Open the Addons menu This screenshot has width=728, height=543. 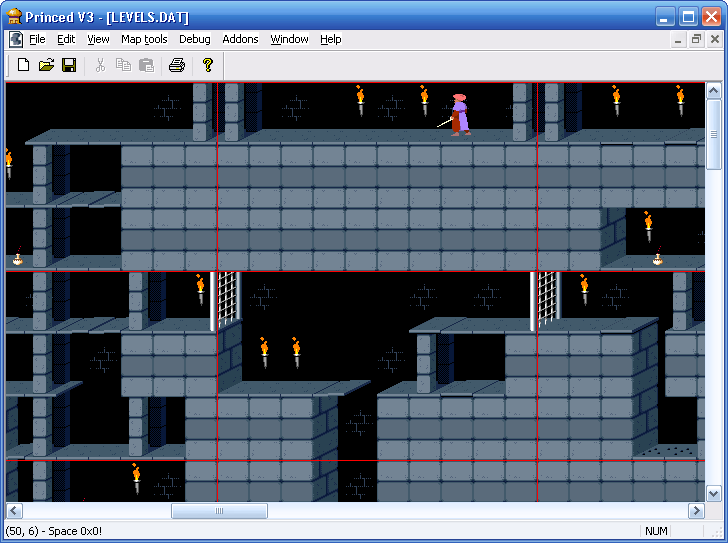click(240, 39)
